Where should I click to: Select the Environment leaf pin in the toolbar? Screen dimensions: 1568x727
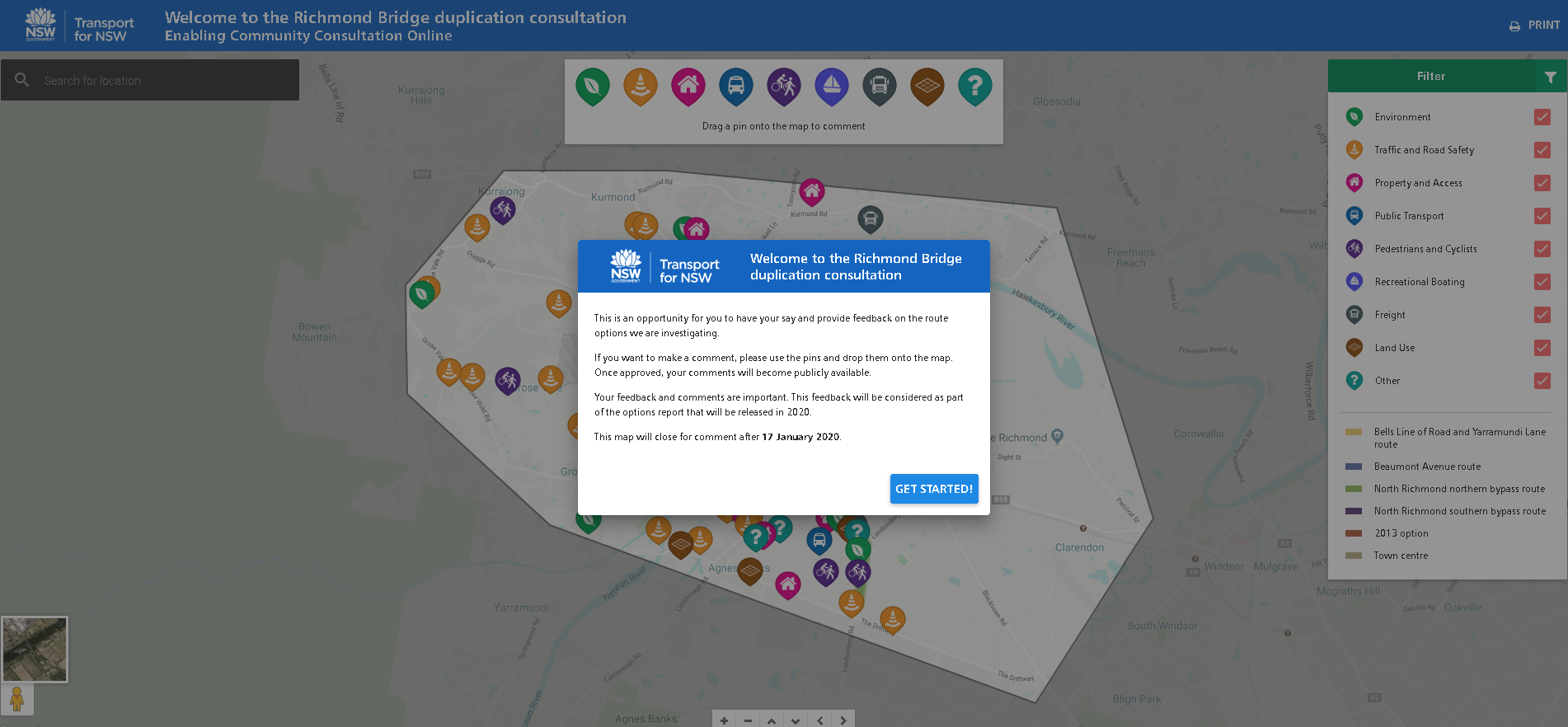click(593, 87)
